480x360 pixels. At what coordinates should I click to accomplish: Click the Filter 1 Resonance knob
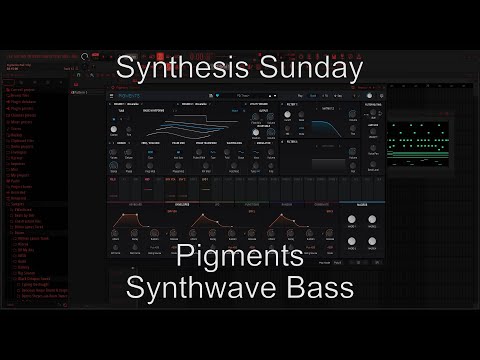click(301, 115)
